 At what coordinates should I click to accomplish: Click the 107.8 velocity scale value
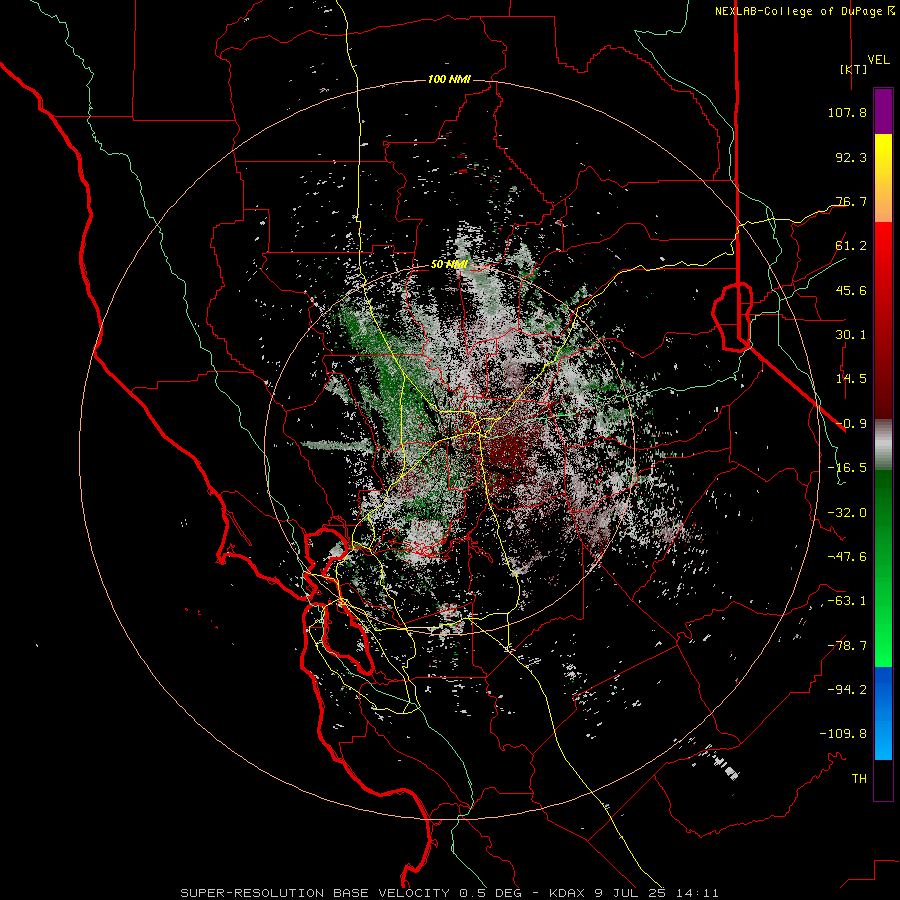tap(847, 112)
